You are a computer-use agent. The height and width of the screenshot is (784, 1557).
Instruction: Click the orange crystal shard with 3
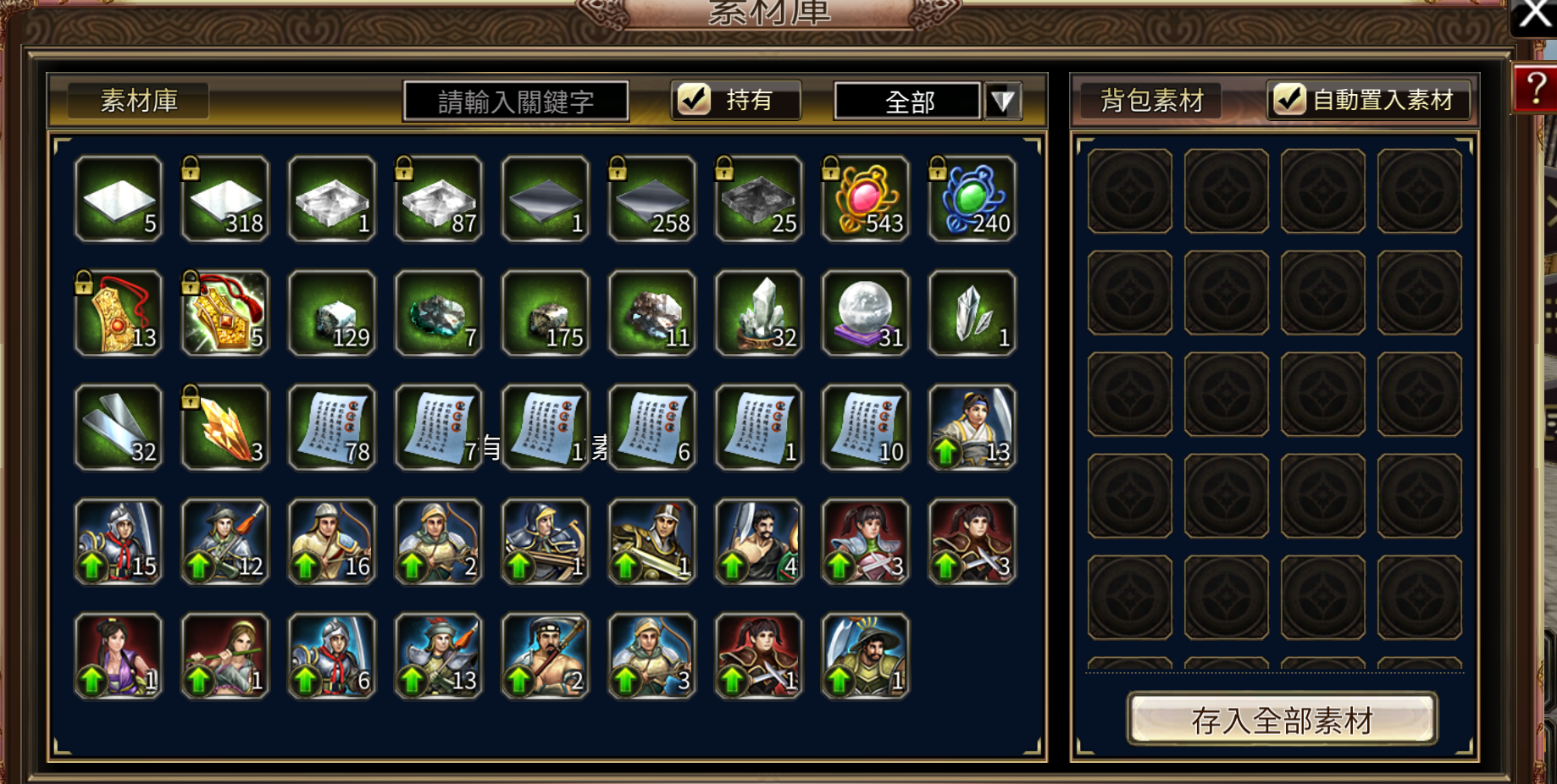224,428
